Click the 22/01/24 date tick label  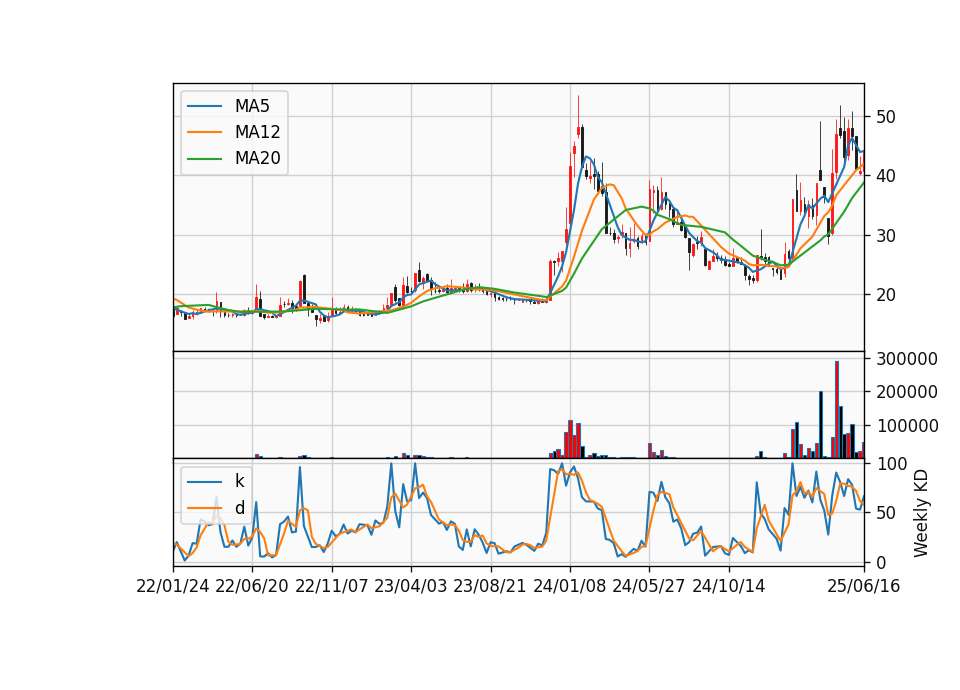(173, 586)
